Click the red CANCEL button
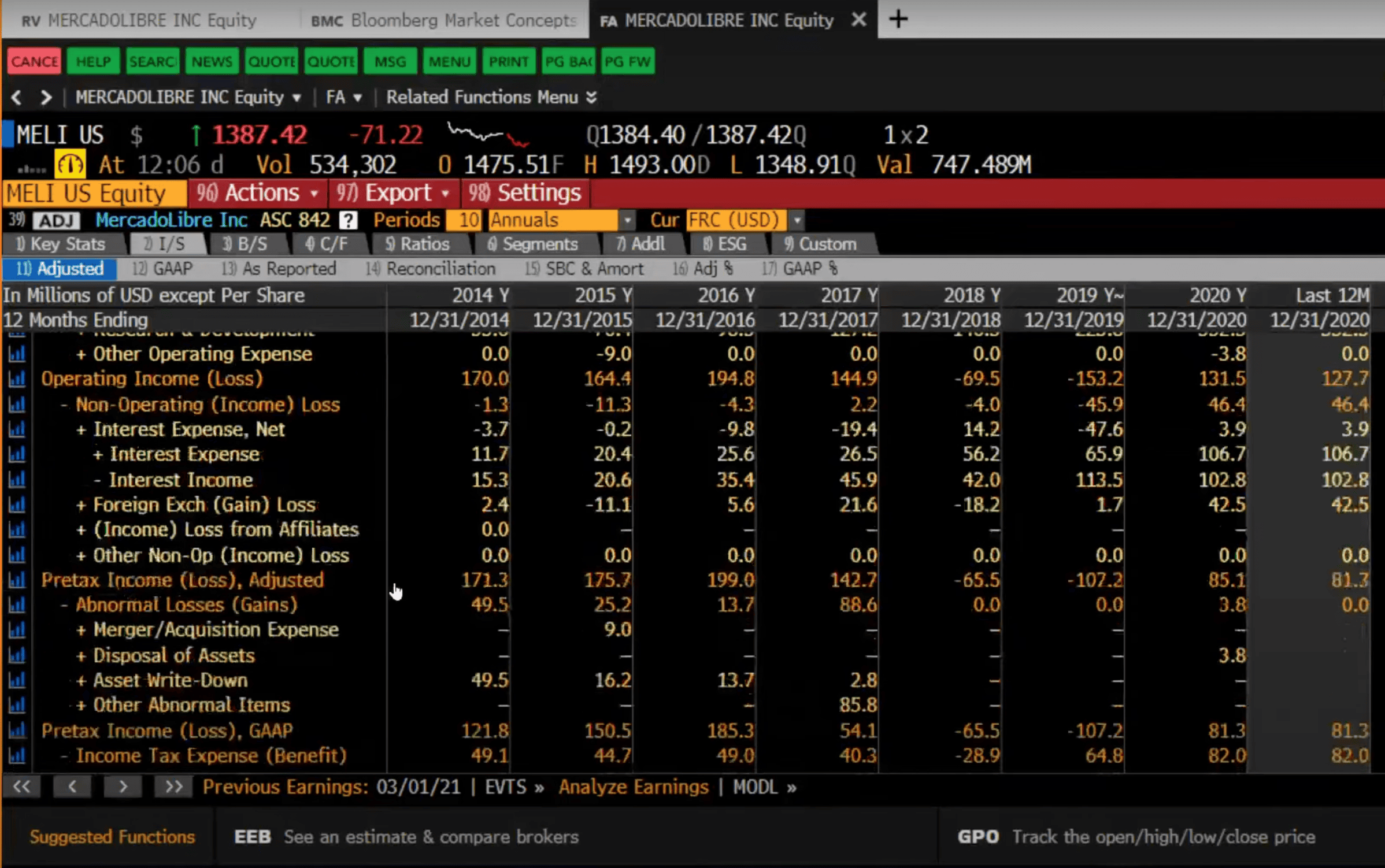This screenshot has height=868, width=1385. click(x=34, y=61)
